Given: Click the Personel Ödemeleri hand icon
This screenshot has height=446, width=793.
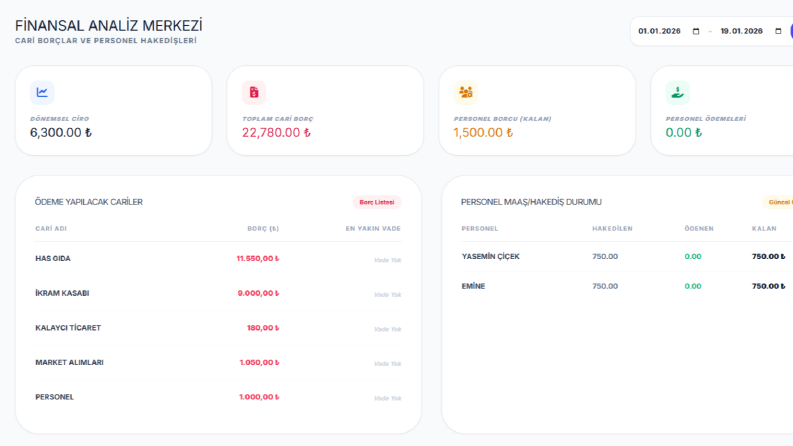Looking at the screenshot, I should (678, 93).
